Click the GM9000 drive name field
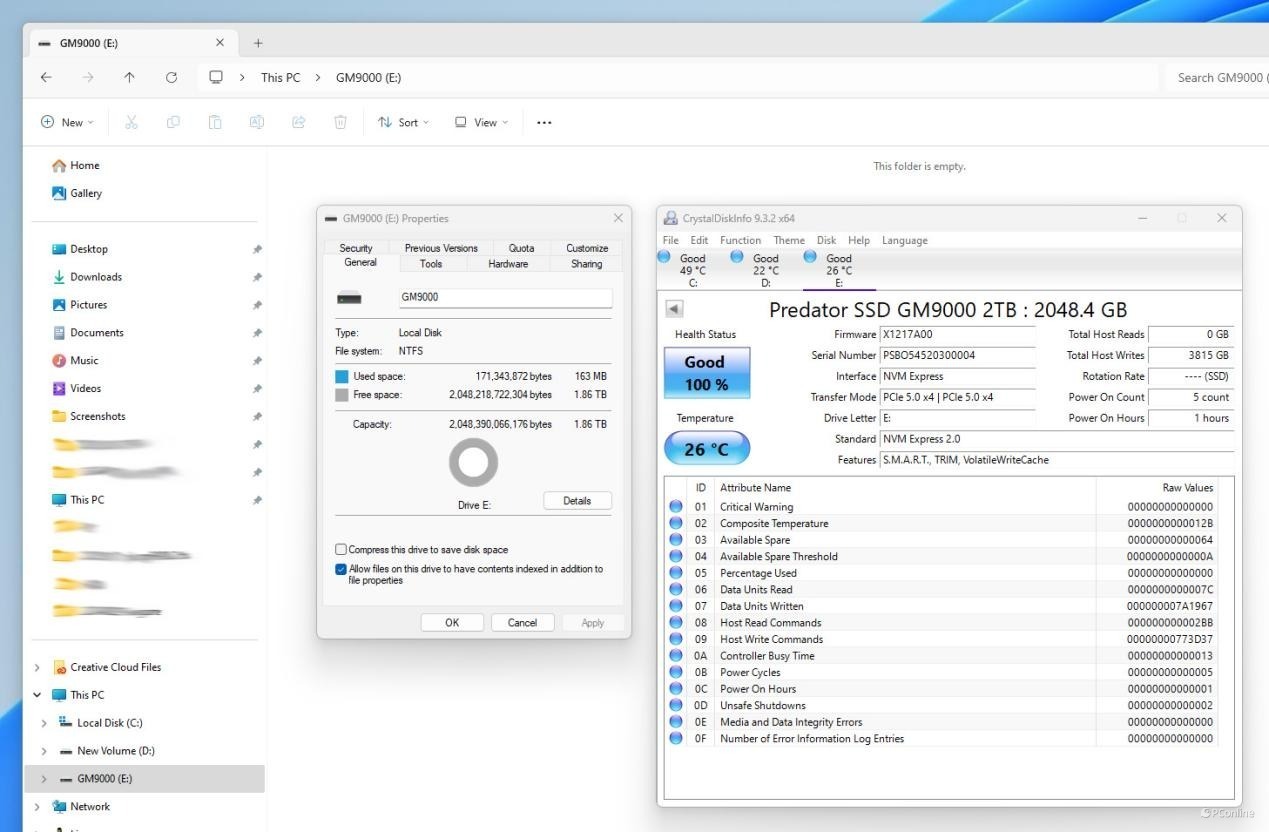 505,297
